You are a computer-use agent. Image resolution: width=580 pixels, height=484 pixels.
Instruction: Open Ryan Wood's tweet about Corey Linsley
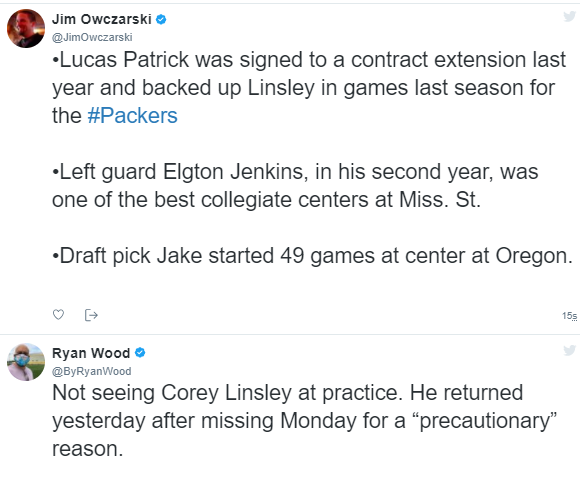tap(305, 421)
